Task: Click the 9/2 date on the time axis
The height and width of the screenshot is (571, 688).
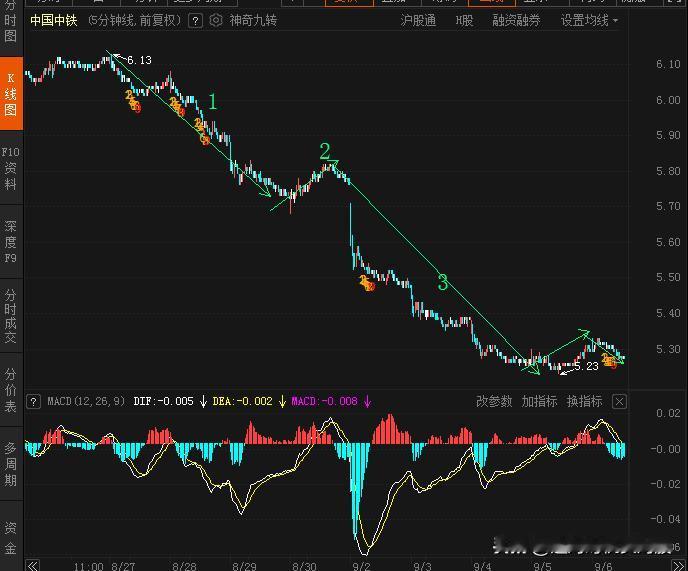Action: (x=362, y=566)
